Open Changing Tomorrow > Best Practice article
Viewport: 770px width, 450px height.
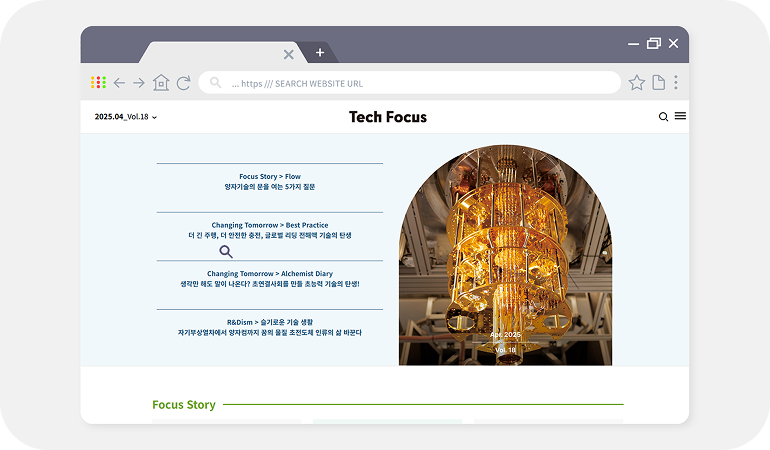(270, 230)
